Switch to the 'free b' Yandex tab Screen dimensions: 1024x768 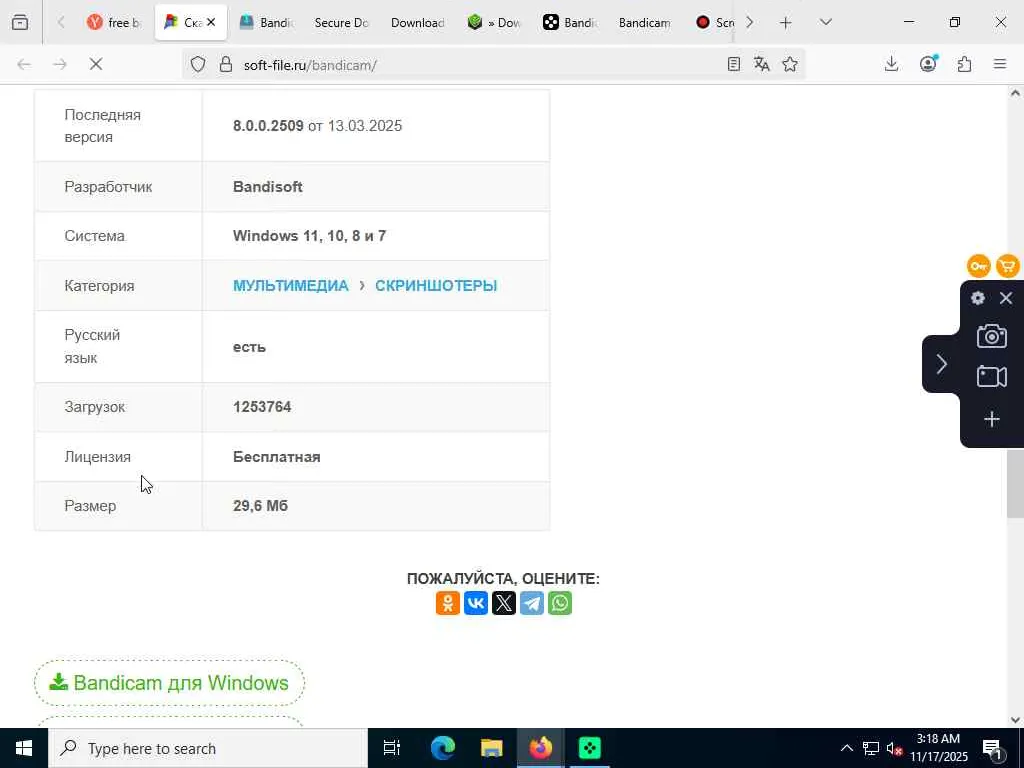pos(114,22)
